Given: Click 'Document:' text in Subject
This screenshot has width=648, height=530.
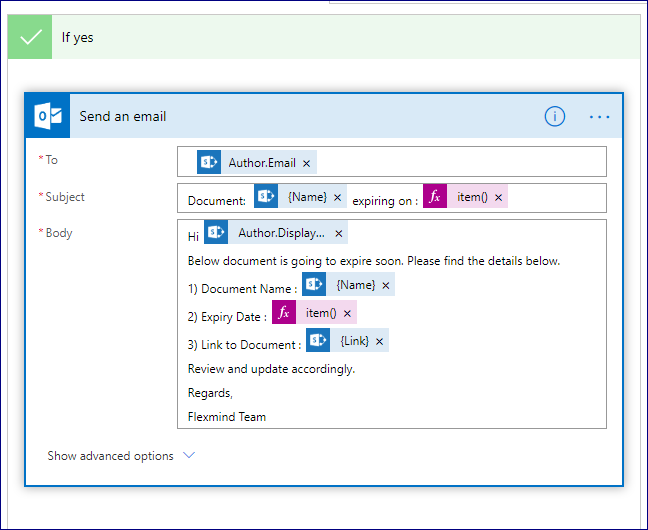Looking at the screenshot, I should [217, 201].
